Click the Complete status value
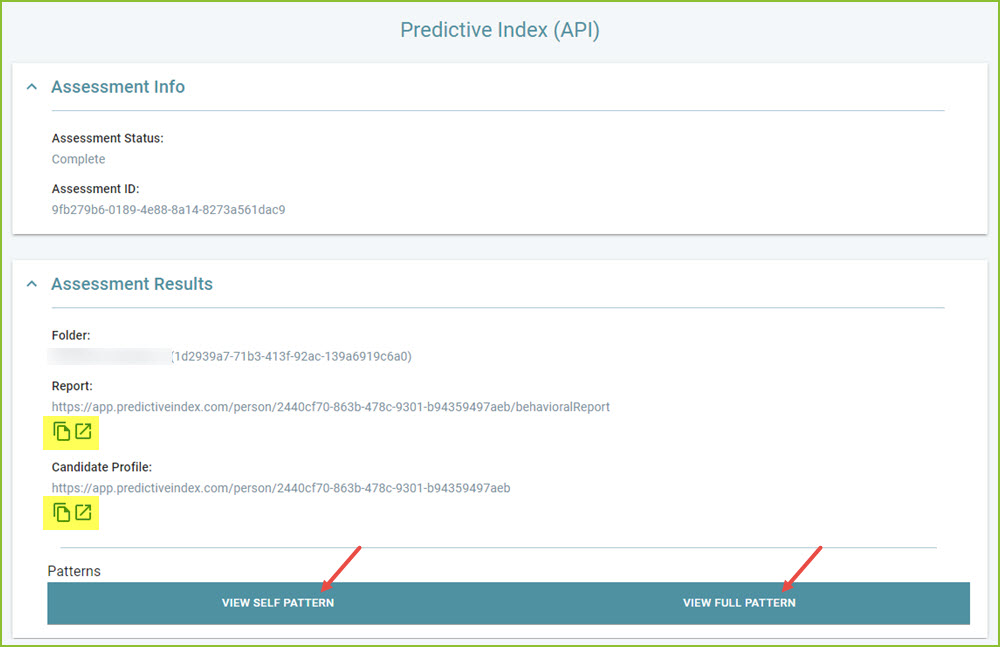Image resolution: width=1000 pixels, height=647 pixels. [x=78, y=160]
